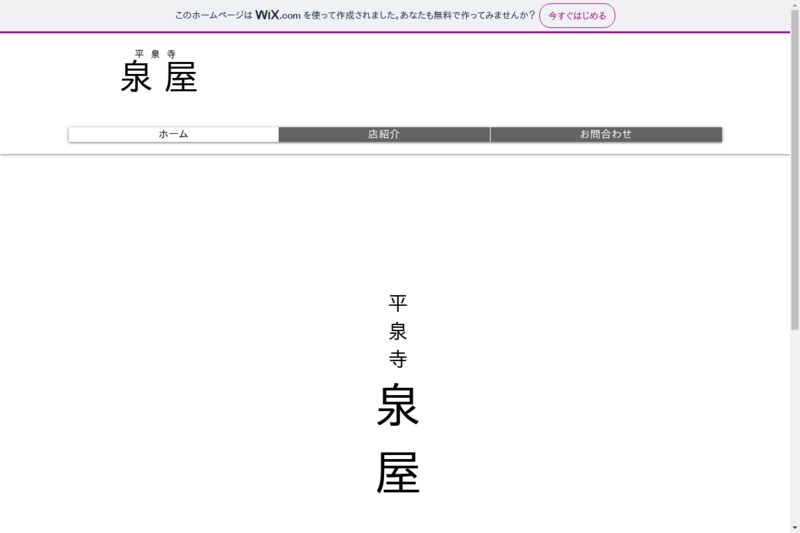
Task: Click the small centered 泉 below 平
Action: pos(398,331)
